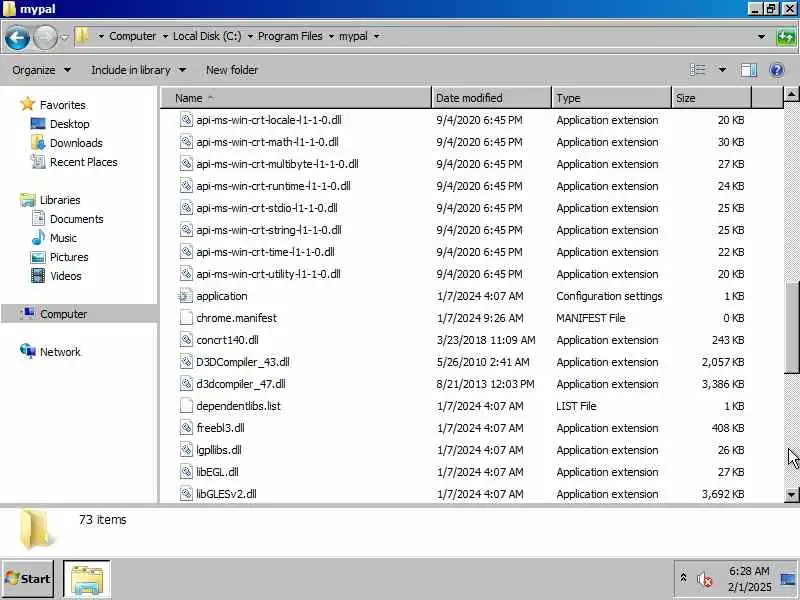Click the Downloads folder icon

click(x=38, y=143)
